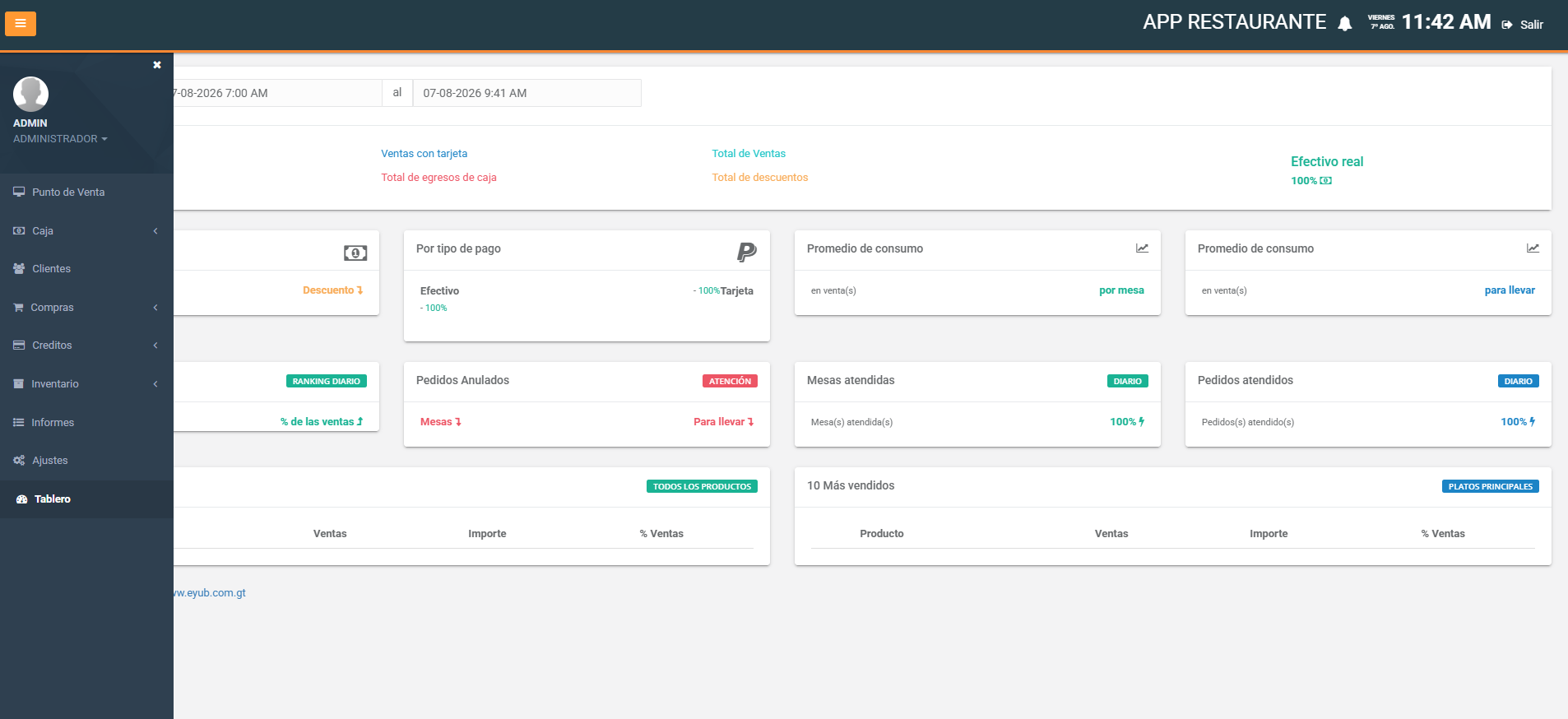Click the APP RESTAURANTE title

(x=1234, y=22)
